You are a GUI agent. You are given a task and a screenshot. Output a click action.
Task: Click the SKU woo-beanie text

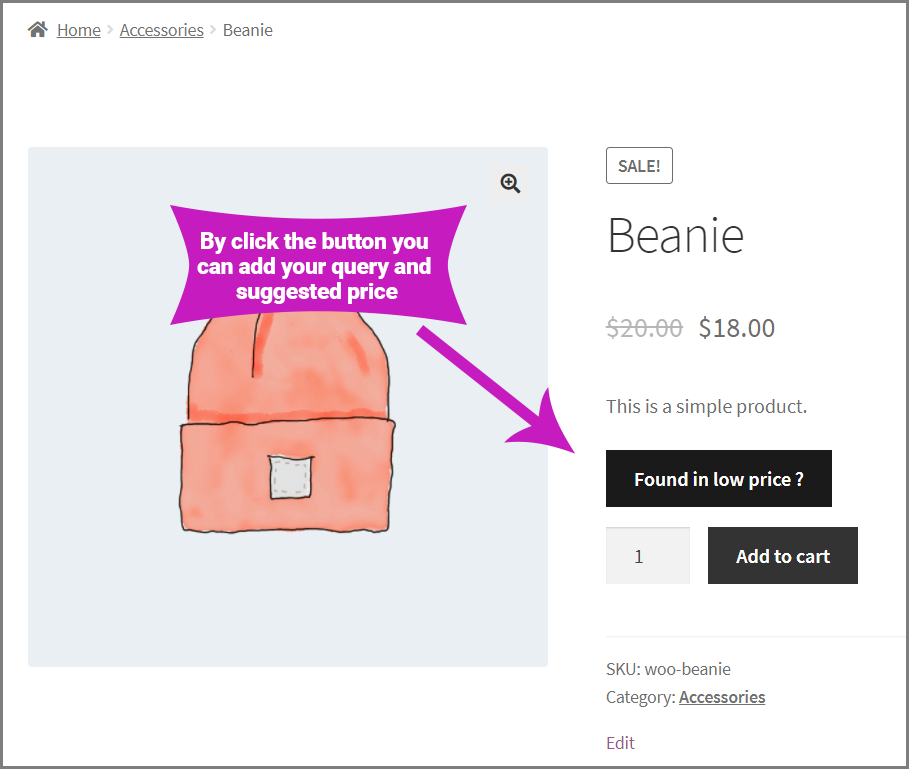click(x=668, y=669)
